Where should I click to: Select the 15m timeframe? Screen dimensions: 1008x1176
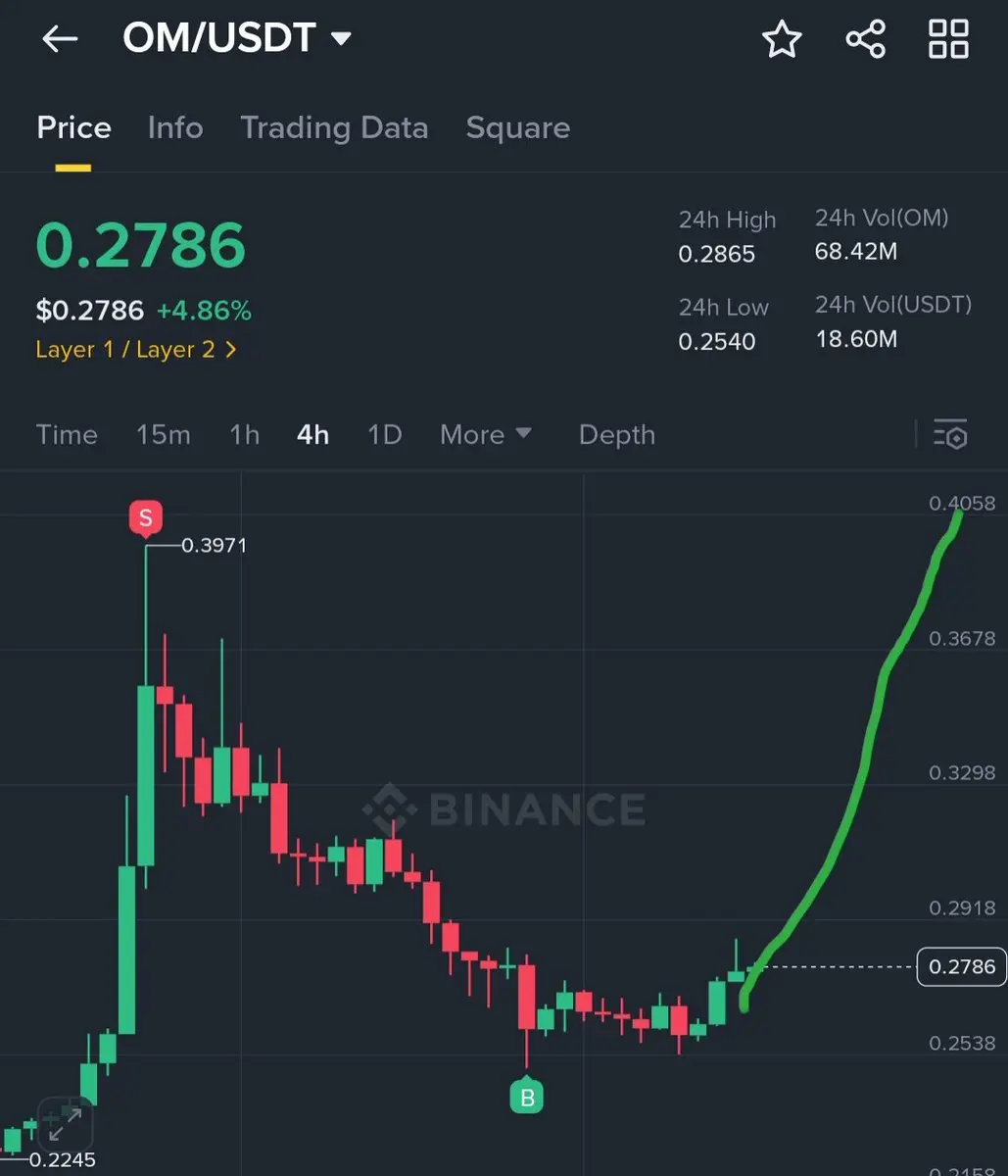[164, 434]
